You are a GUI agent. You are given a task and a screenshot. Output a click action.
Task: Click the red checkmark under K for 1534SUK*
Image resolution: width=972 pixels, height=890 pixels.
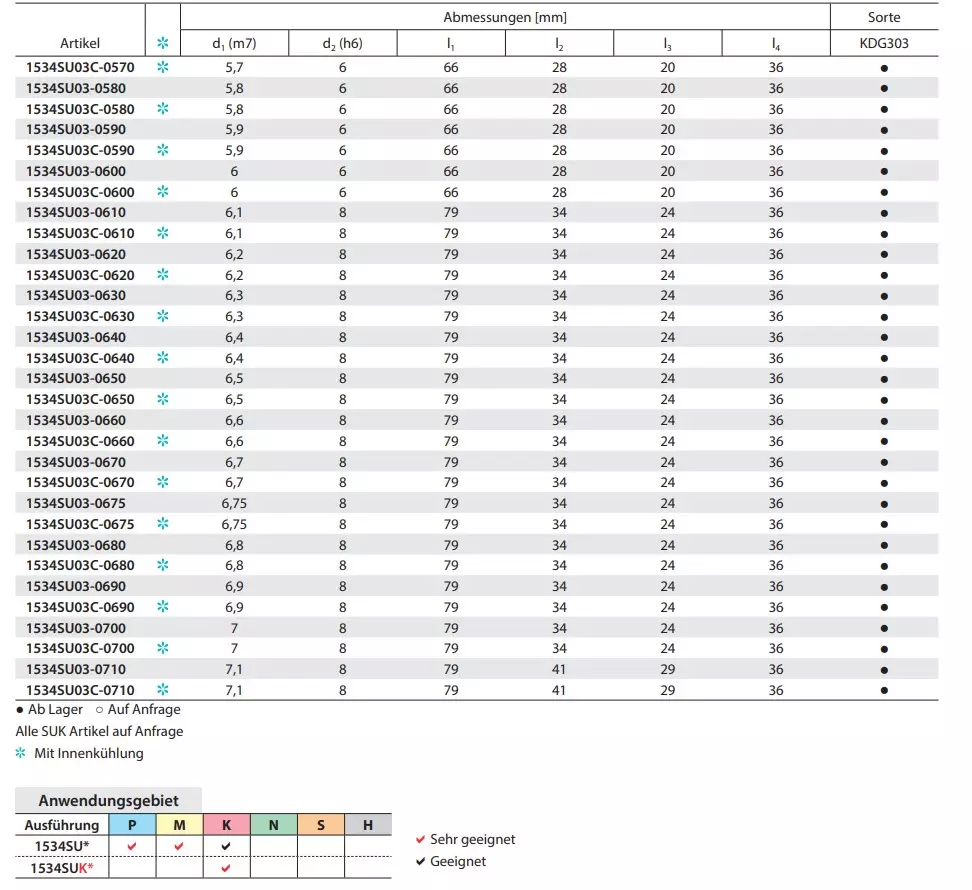click(x=226, y=868)
